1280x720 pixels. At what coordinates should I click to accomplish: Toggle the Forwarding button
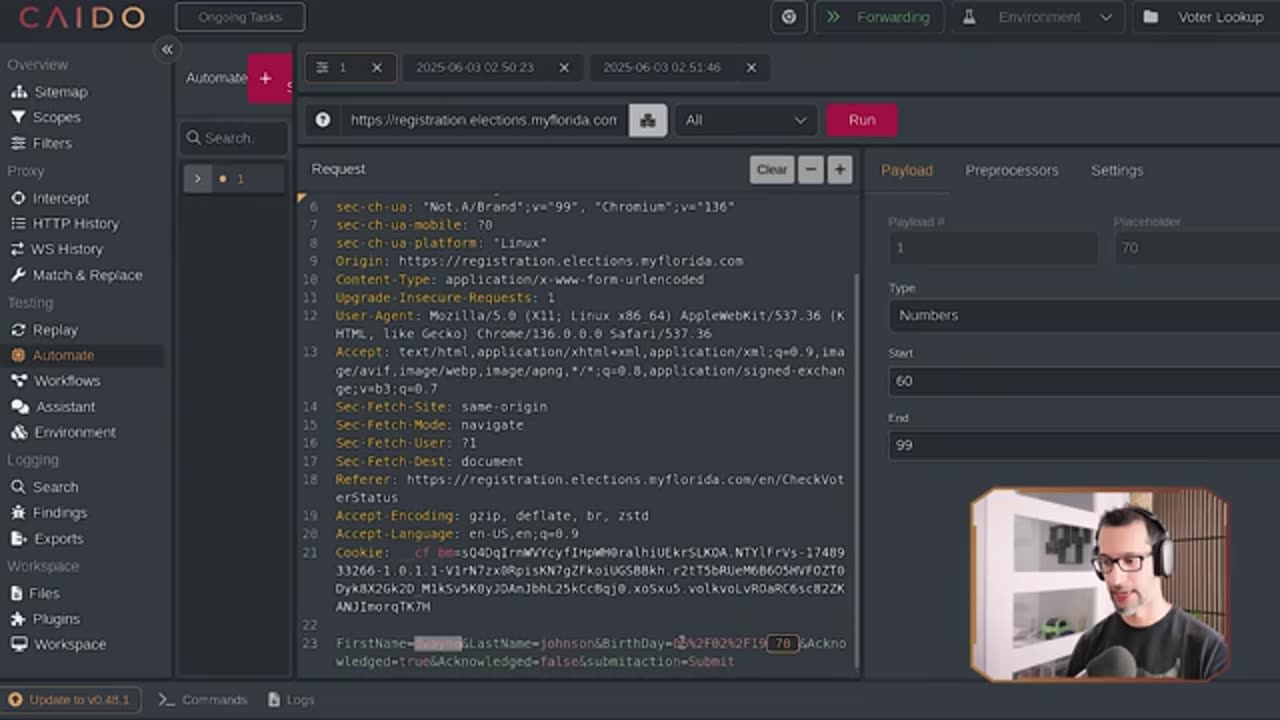(878, 17)
